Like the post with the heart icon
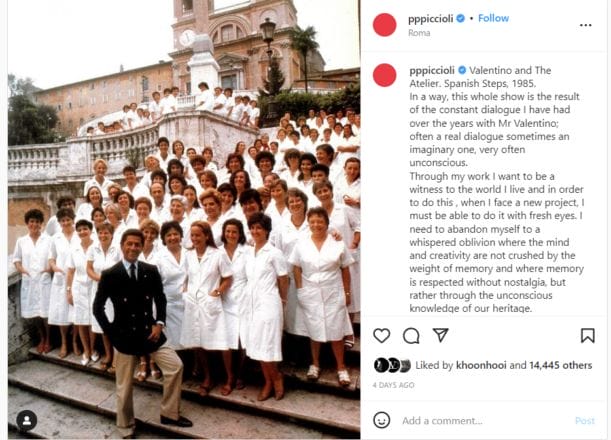Image resolution: width=611 pixels, height=440 pixels. [381, 336]
